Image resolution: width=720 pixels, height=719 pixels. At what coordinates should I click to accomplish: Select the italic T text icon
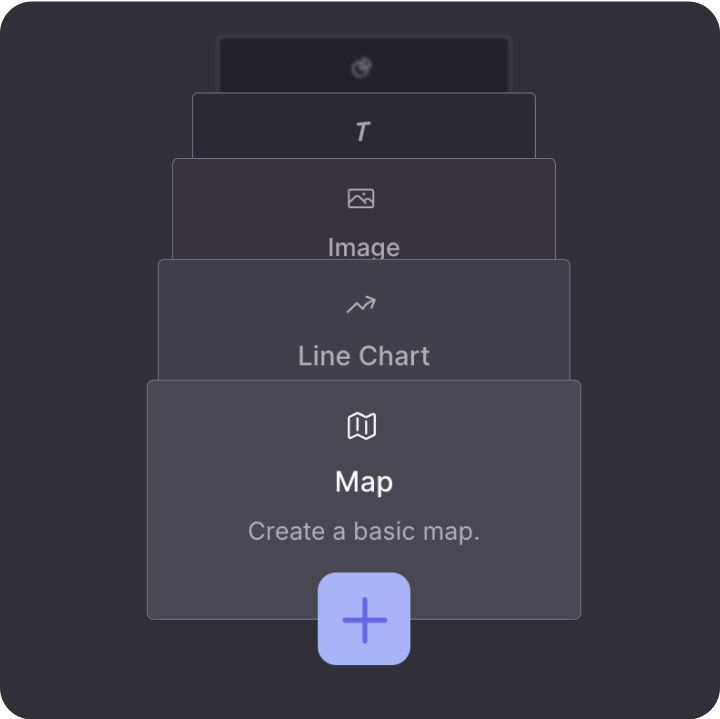click(x=362, y=131)
